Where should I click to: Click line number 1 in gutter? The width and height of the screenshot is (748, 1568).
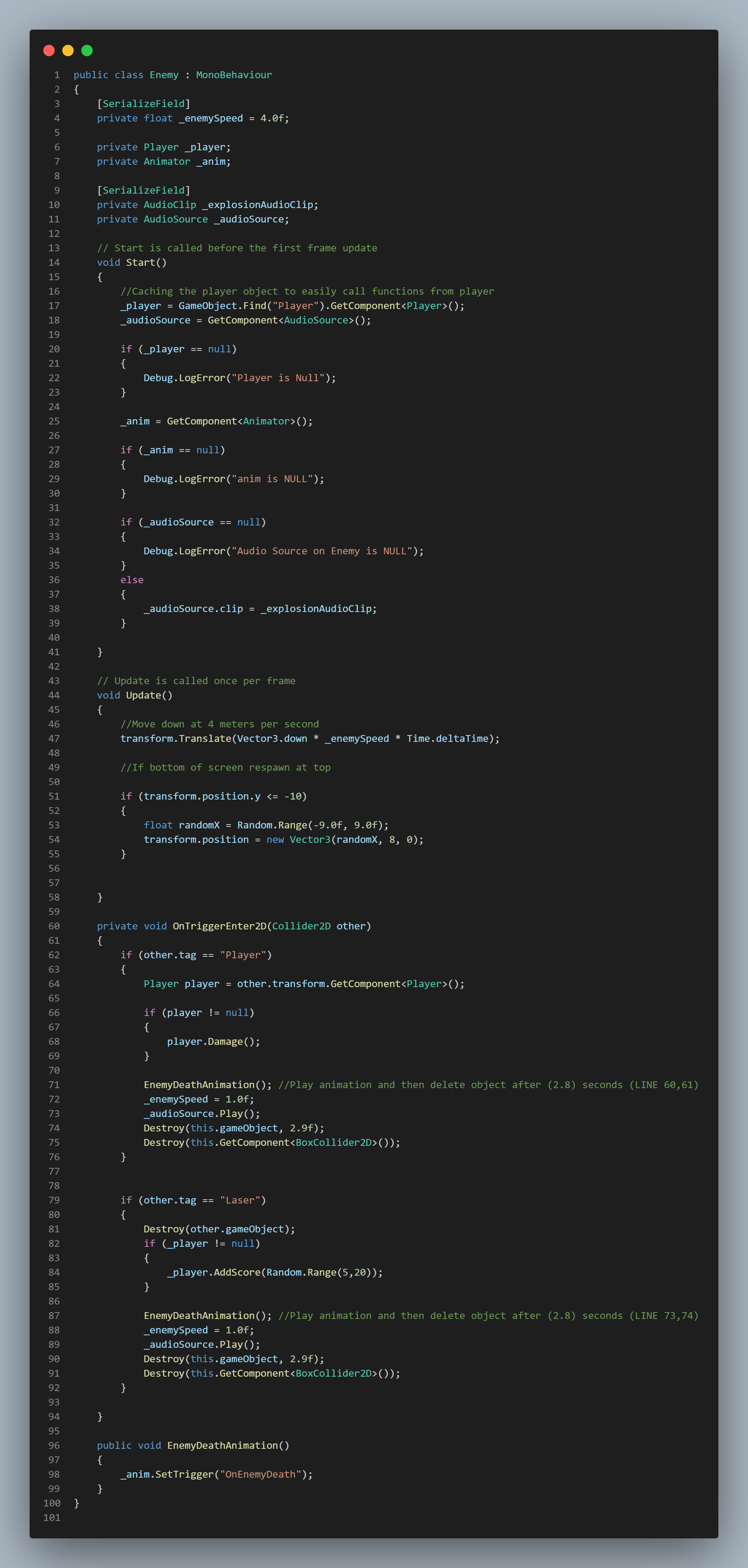pyautogui.click(x=57, y=75)
